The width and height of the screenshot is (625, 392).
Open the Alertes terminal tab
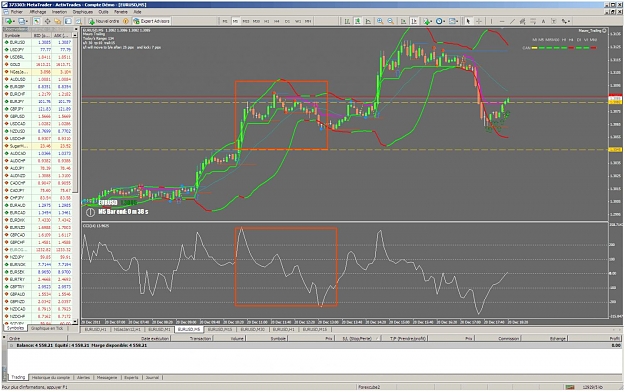point(83,377)
